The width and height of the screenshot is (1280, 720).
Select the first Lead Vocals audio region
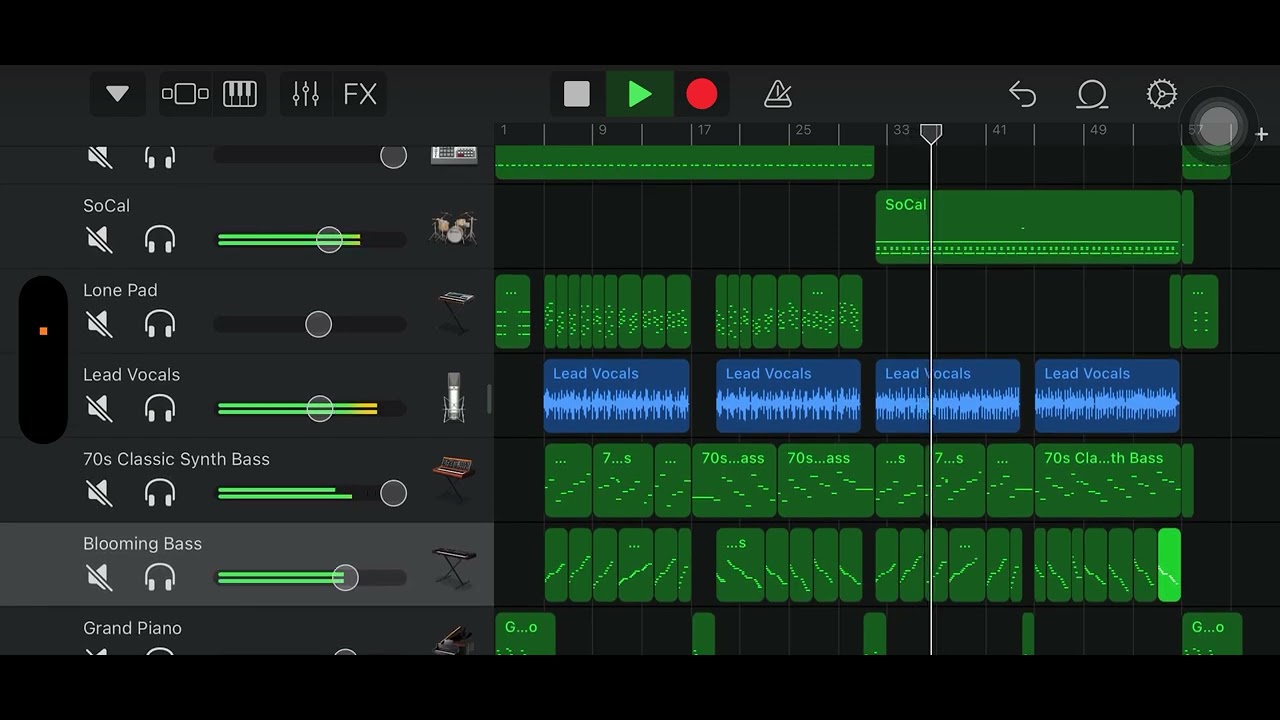click(617, 396)
